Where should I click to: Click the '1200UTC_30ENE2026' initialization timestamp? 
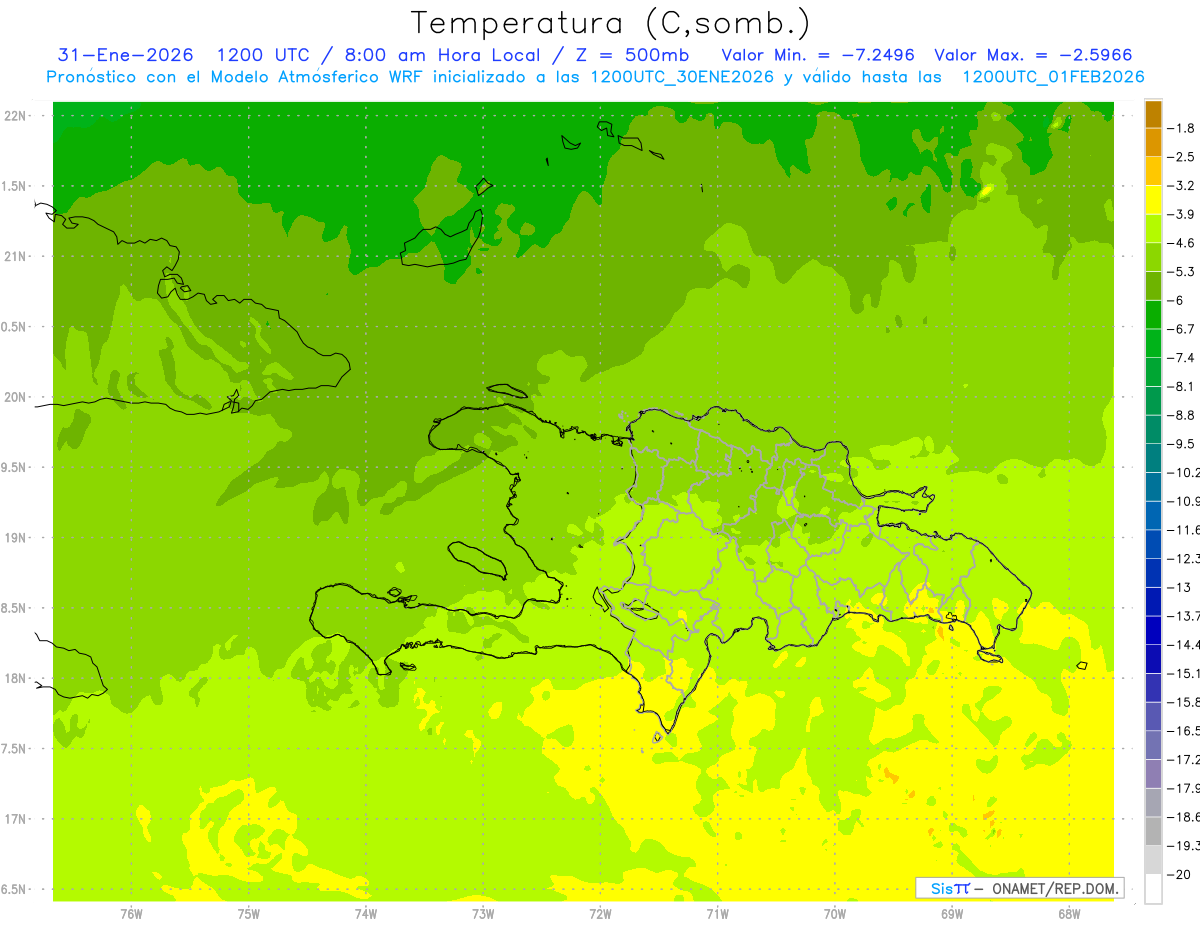point(683,77)
